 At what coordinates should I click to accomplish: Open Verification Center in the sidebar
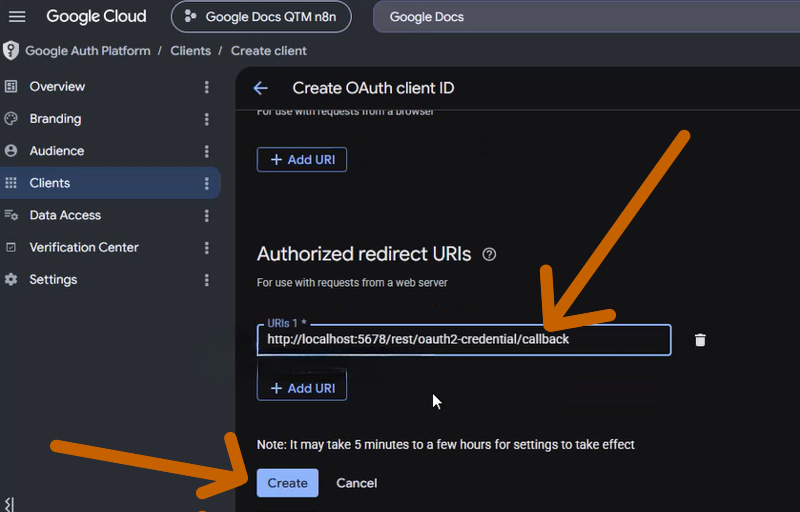[110, 247]
